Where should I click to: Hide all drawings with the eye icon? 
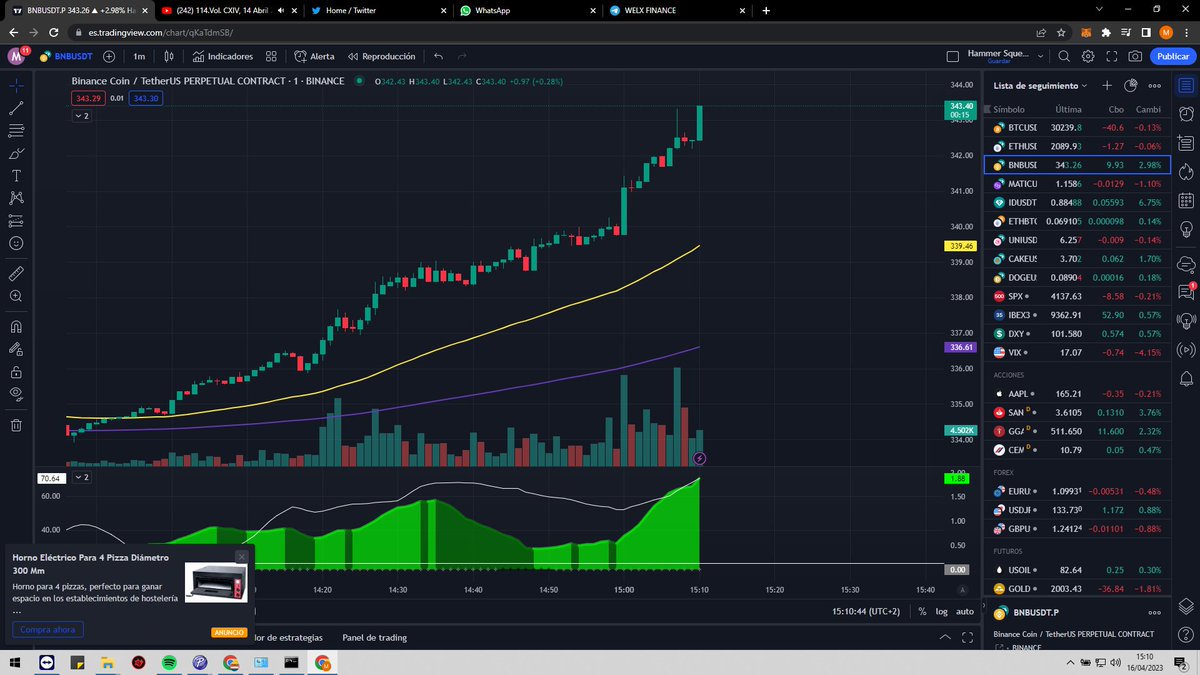click(x=16, y=394)
